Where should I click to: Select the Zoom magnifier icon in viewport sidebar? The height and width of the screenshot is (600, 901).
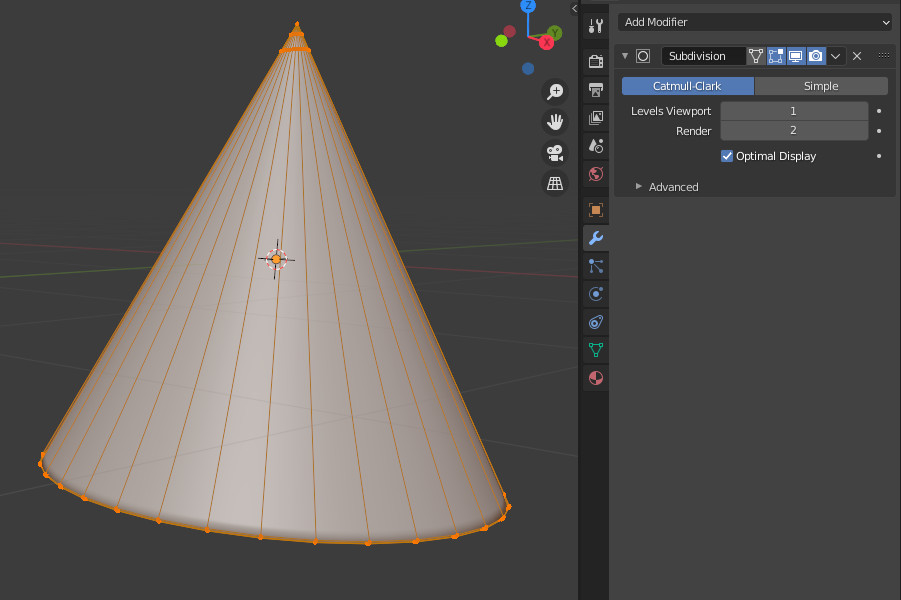pos(555,91)
